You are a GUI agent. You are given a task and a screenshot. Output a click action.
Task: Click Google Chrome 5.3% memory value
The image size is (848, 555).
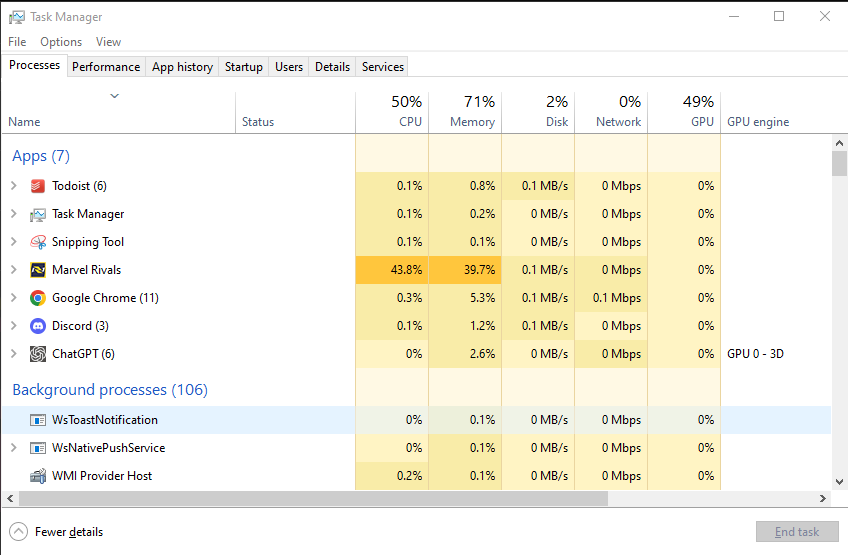pyautogui.click(x=482, y=298)
